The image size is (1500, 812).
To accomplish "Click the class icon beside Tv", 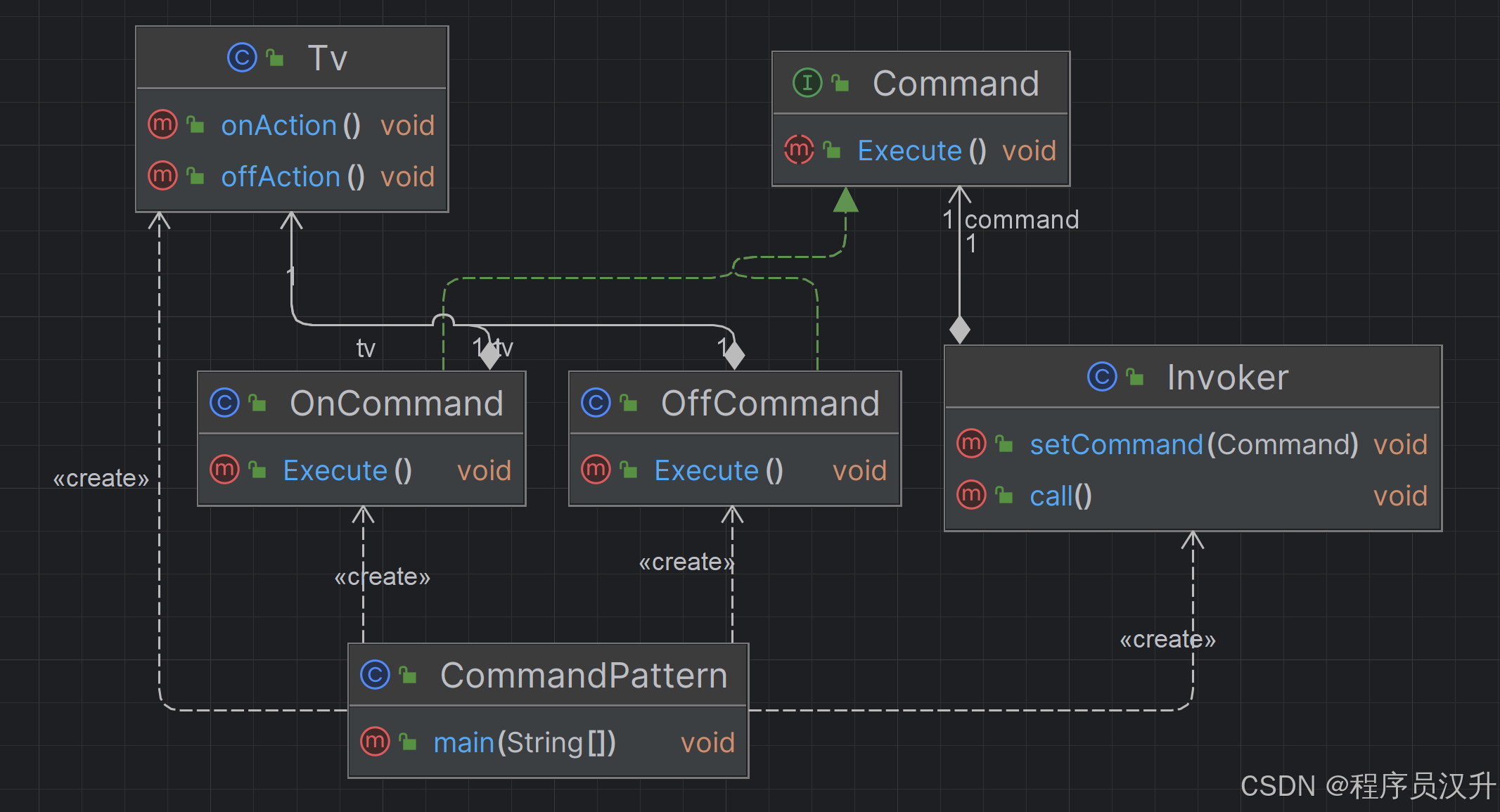I will point(242,58).
